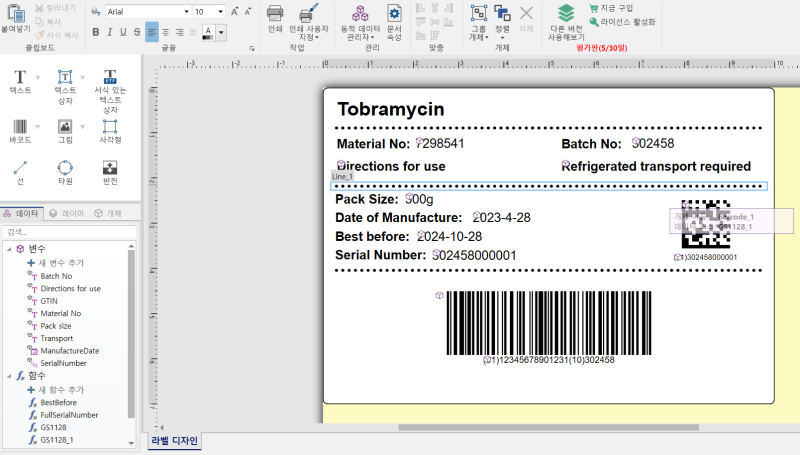Select the Data Matrix 2D barcode on label
The image size is (800, 455).
tap(706, 224)
